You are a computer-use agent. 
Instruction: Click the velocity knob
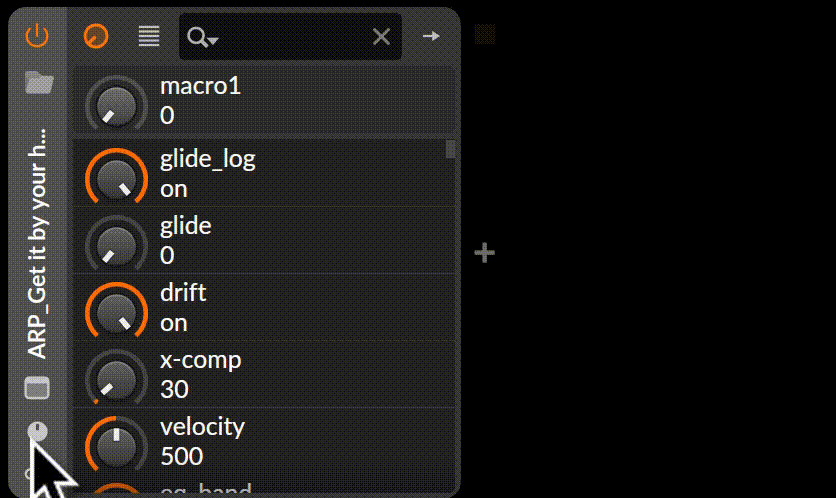[116, 445]
